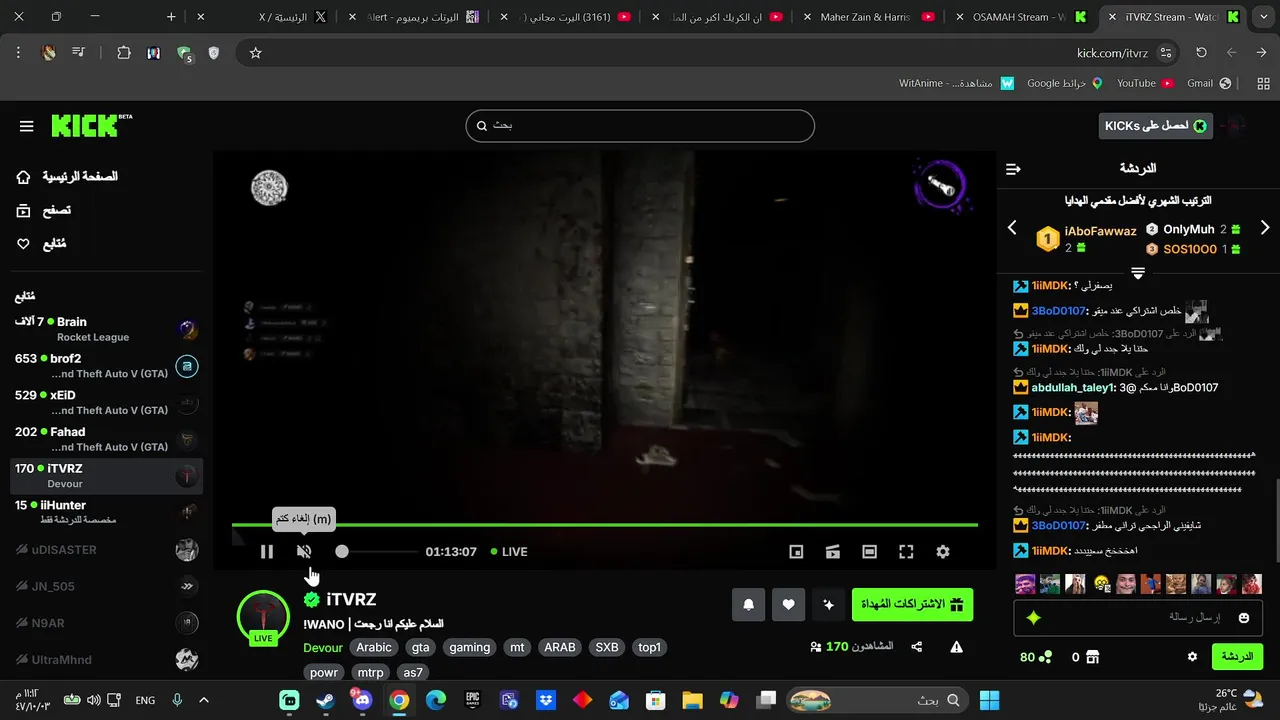Toggle picture-in-picture mini player

coord(796,551)
